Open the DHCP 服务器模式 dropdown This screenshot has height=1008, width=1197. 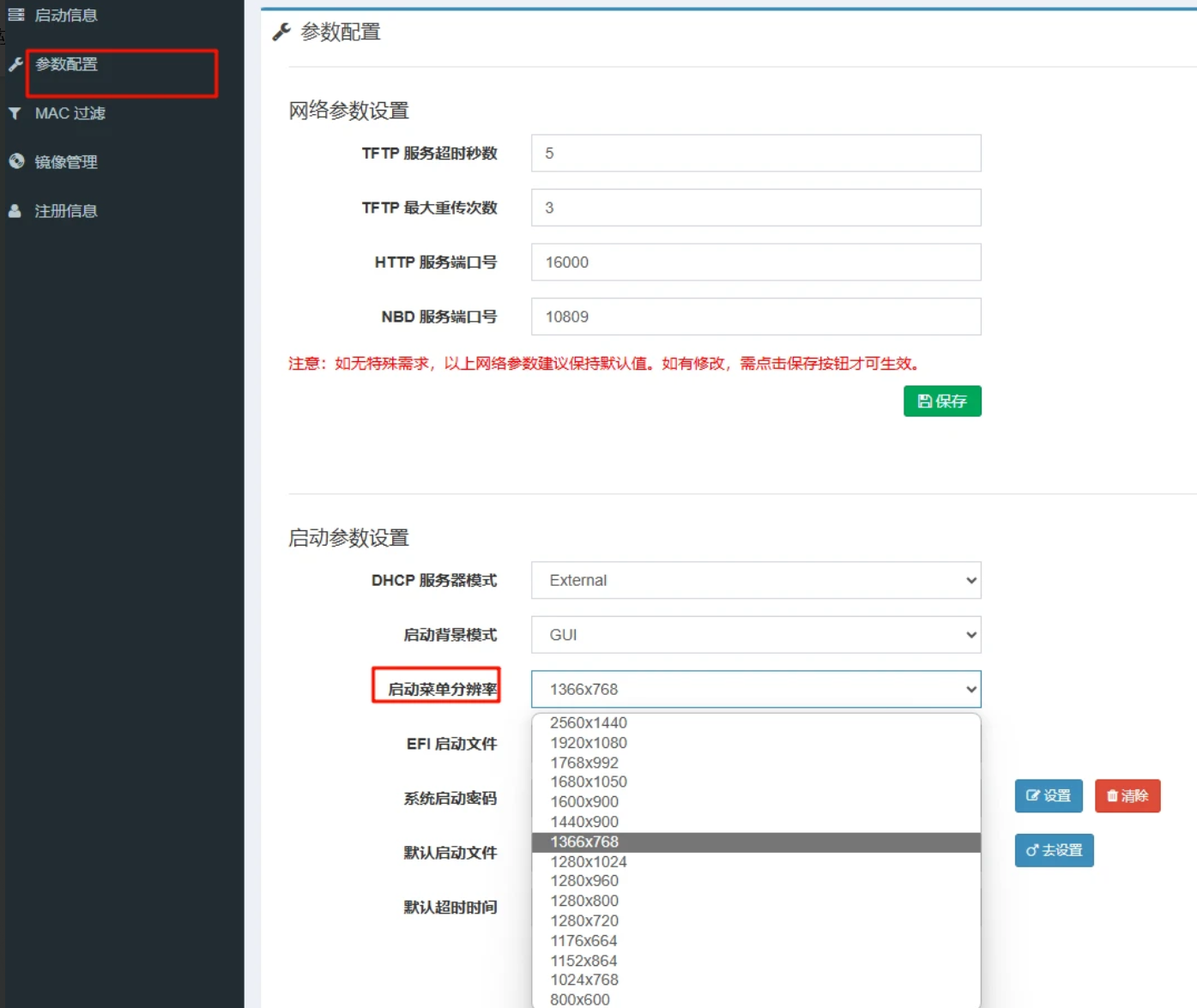(756, 581)
